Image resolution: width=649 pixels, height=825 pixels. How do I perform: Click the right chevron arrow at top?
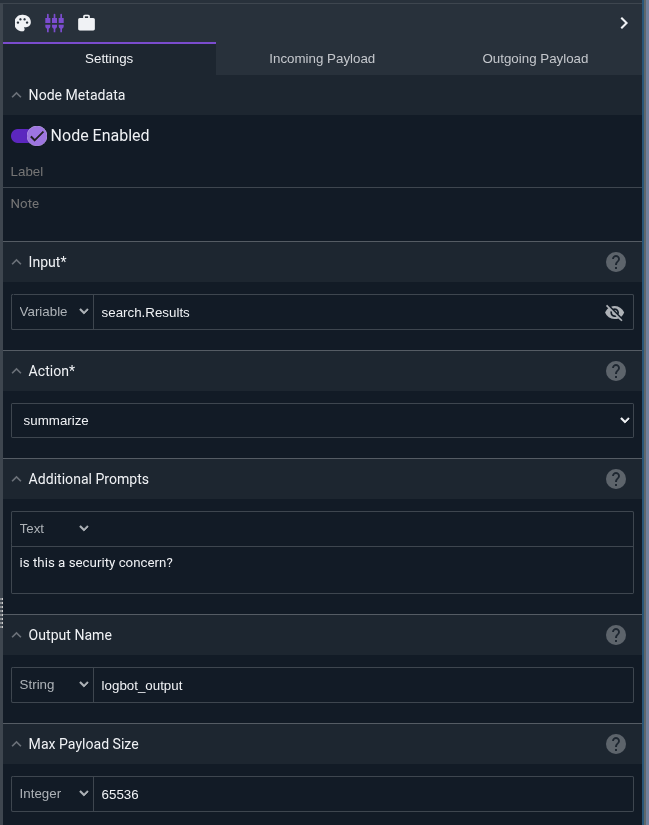624,22
